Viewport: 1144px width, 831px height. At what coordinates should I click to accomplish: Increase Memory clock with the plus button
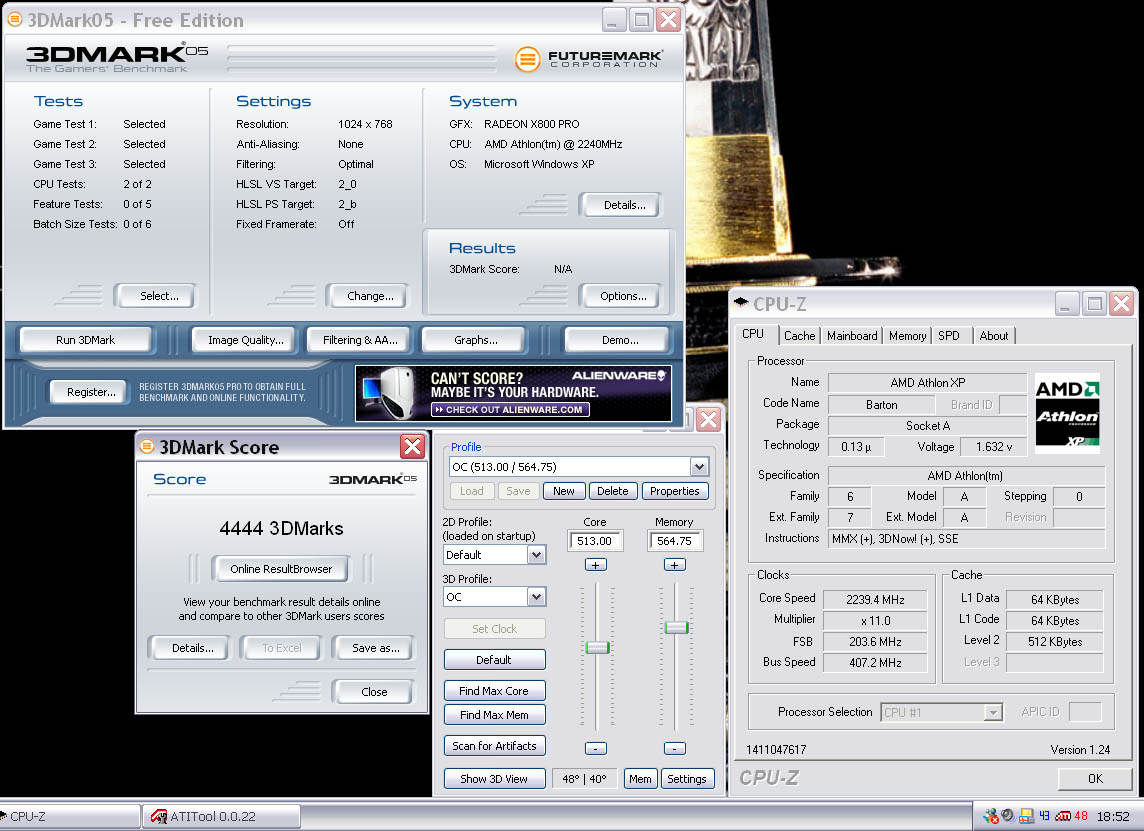tap(674, 565)
